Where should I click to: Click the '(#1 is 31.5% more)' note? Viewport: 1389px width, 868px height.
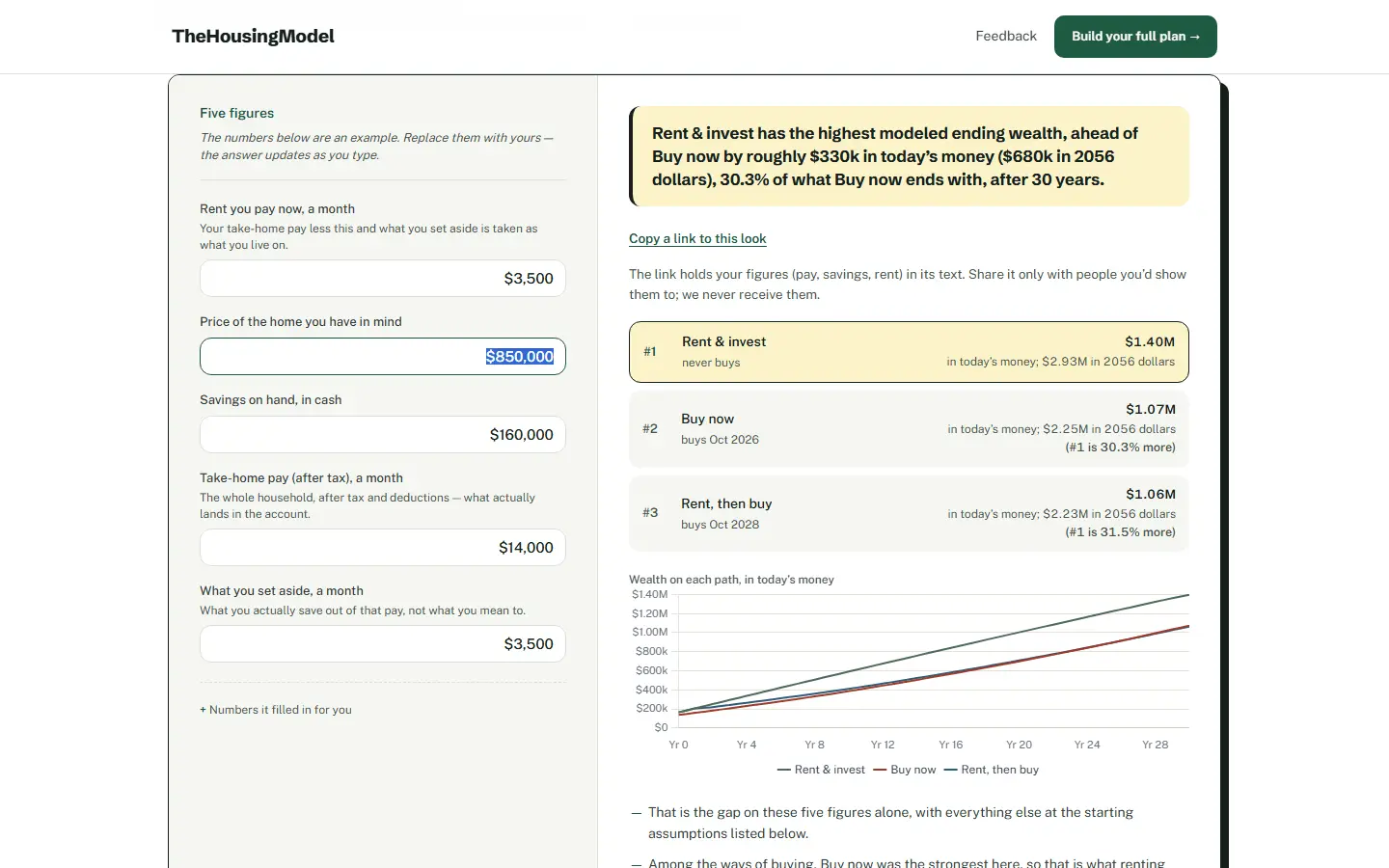[1120, 532]
